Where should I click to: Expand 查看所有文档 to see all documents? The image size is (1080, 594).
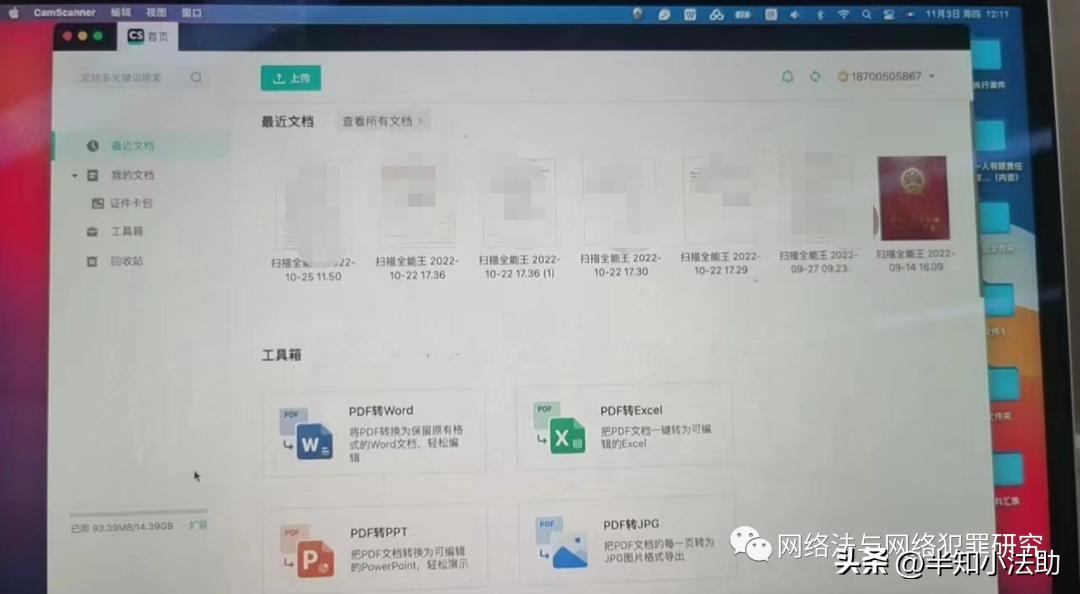(381, 119)
